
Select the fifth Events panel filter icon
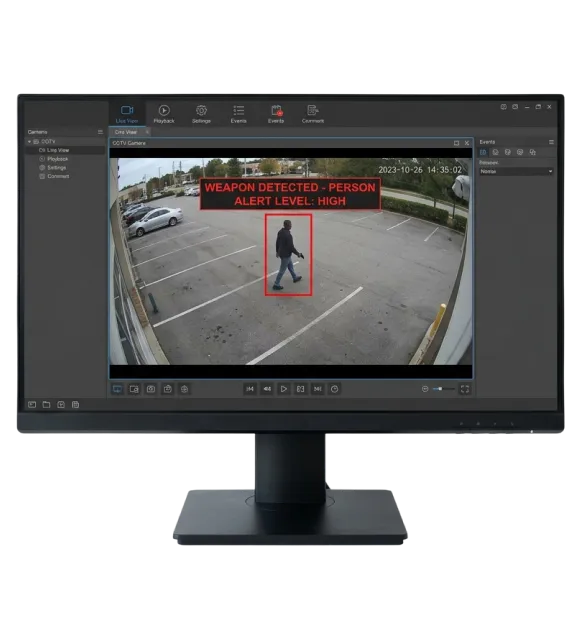532,152
